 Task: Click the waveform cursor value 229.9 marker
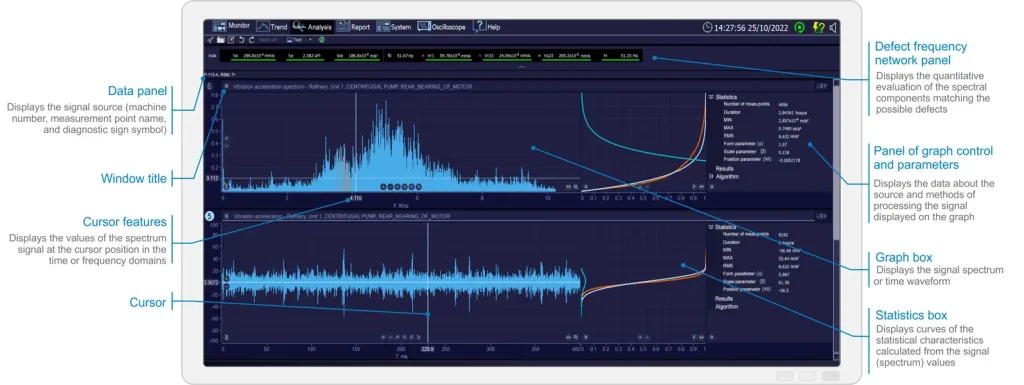point(428,349)
